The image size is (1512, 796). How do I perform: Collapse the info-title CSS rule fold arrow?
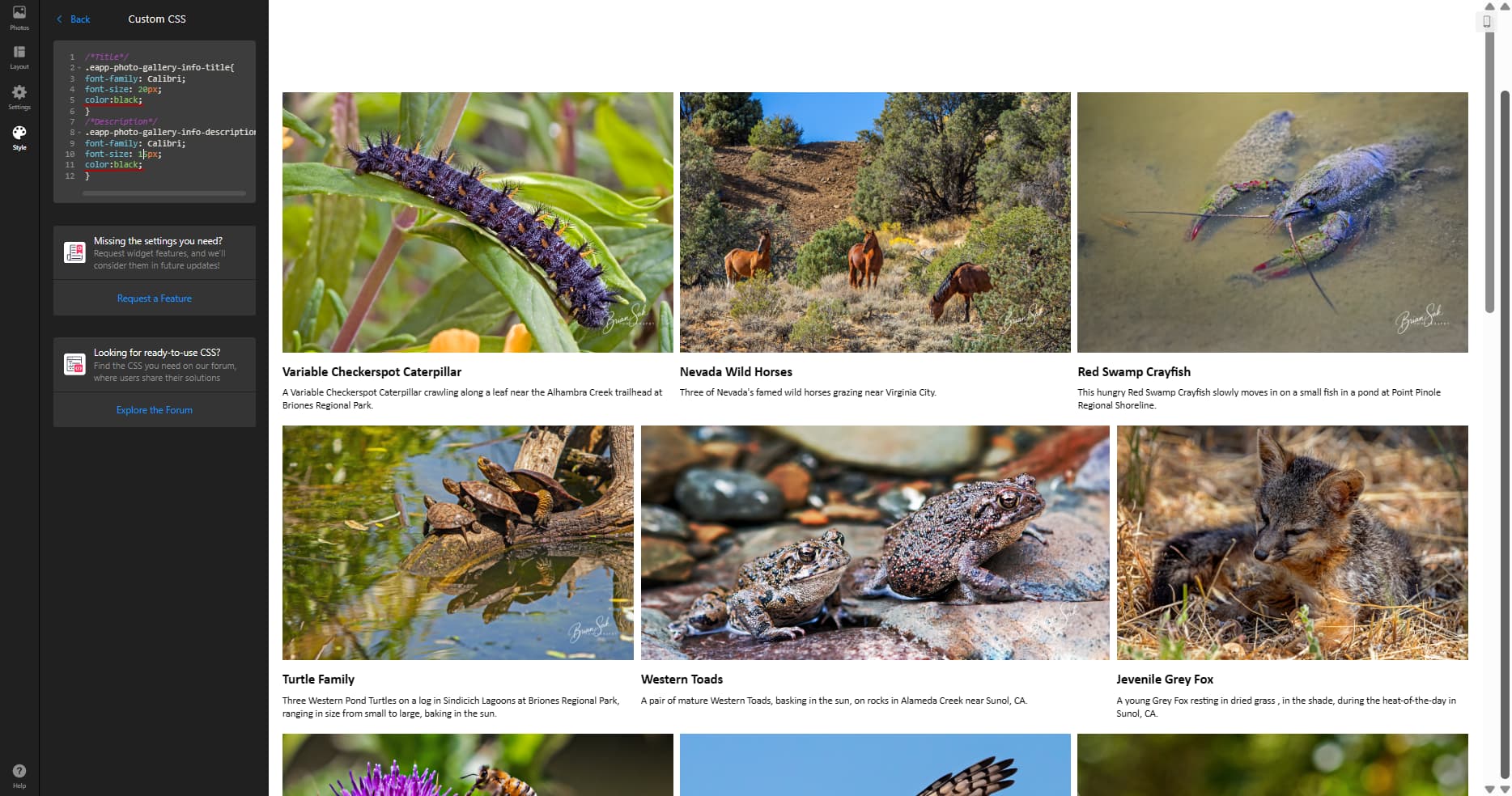[79, 68]
